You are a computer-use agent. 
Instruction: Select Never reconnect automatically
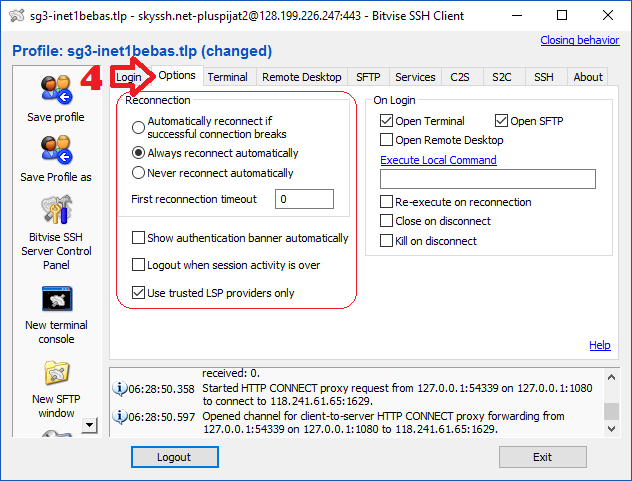138,173
